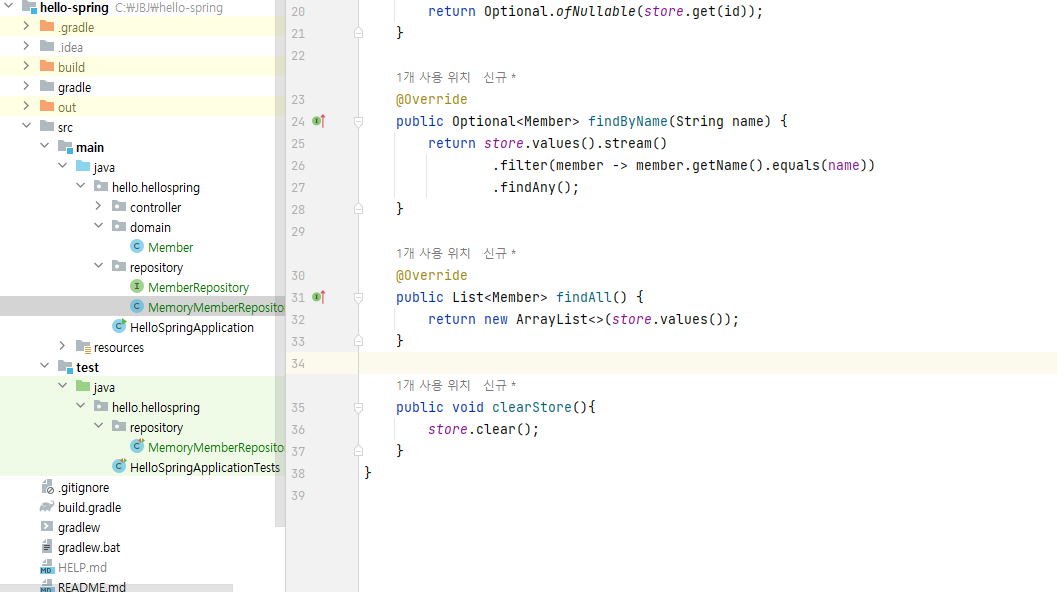The width and height of the screenshot is (1057, 592).
Task: Expand the gradle folder arrow
Action: tap(26, 86)
